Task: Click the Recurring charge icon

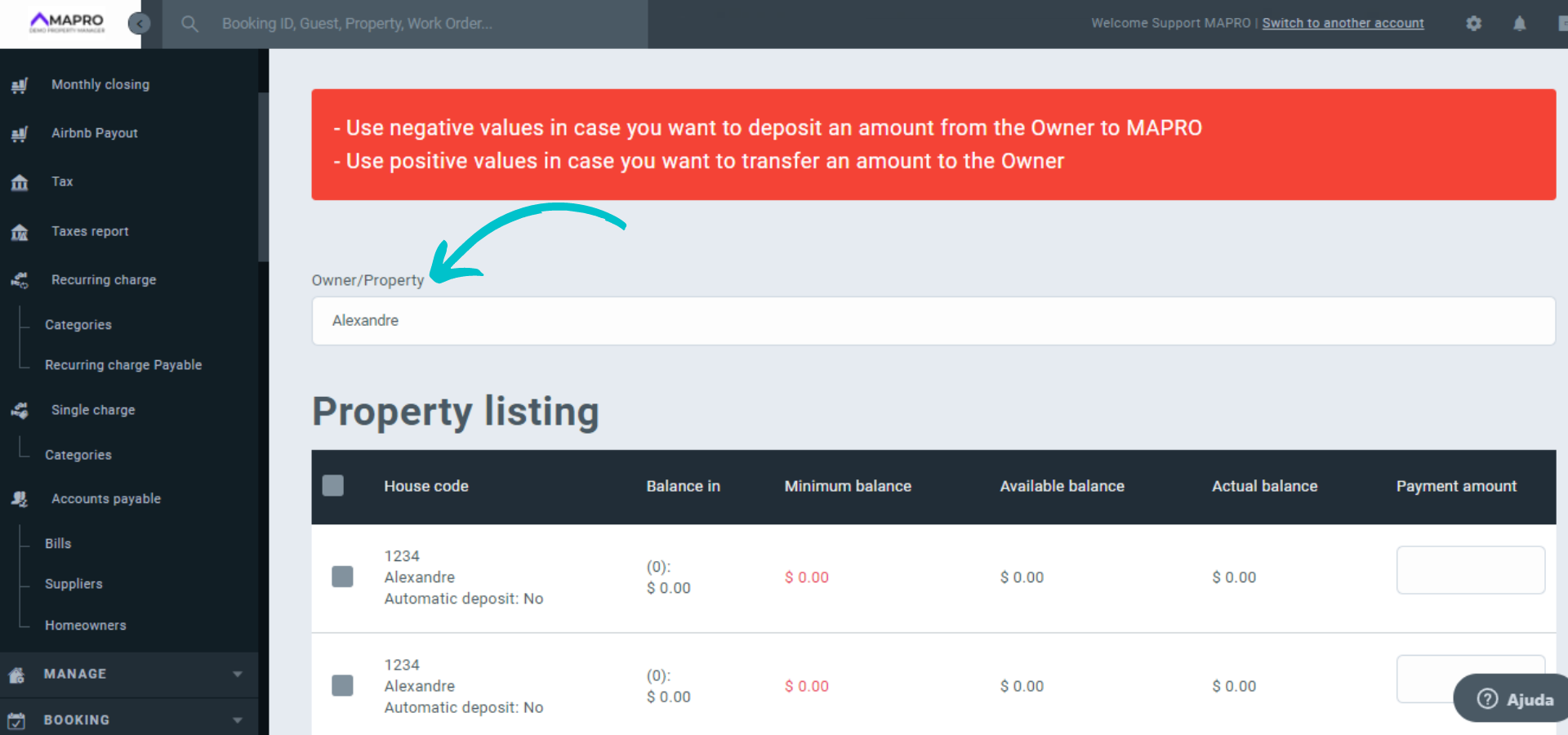Action: 20,280
